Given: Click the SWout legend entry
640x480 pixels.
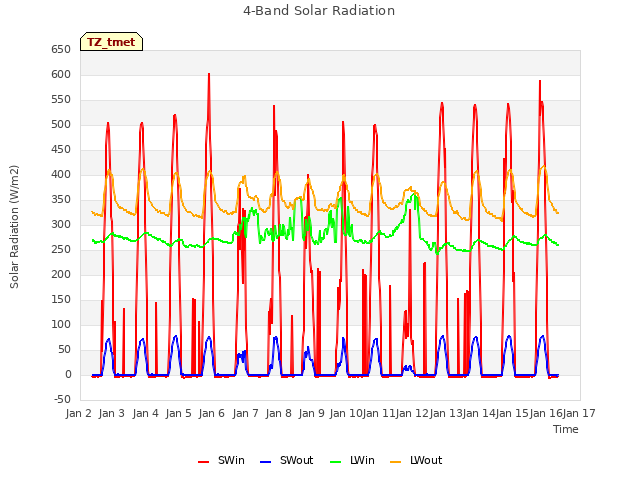Looking at the screenshot, I should 287,460.
